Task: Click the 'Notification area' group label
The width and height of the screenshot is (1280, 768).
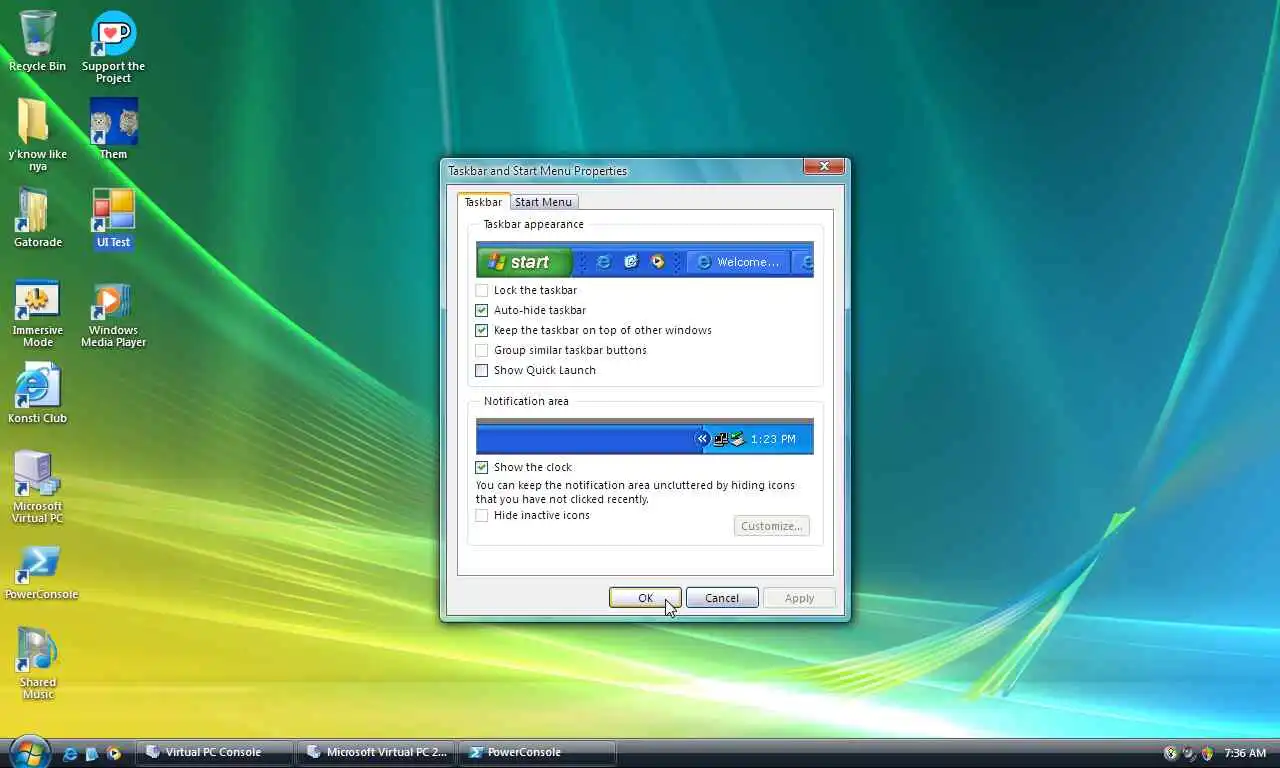Action: [526, 401]
